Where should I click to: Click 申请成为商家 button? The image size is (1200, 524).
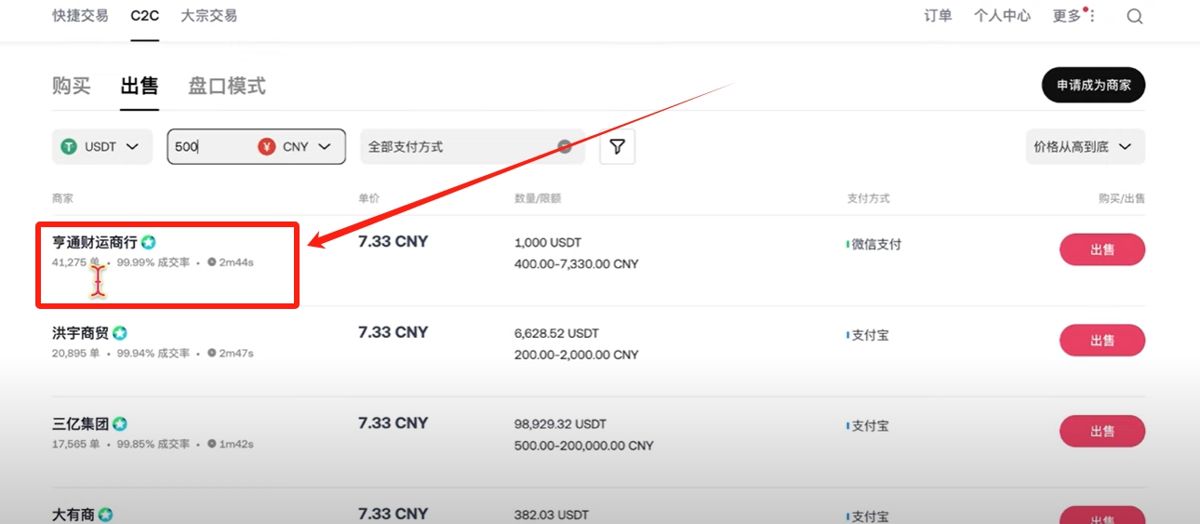tap(1093, 85)
